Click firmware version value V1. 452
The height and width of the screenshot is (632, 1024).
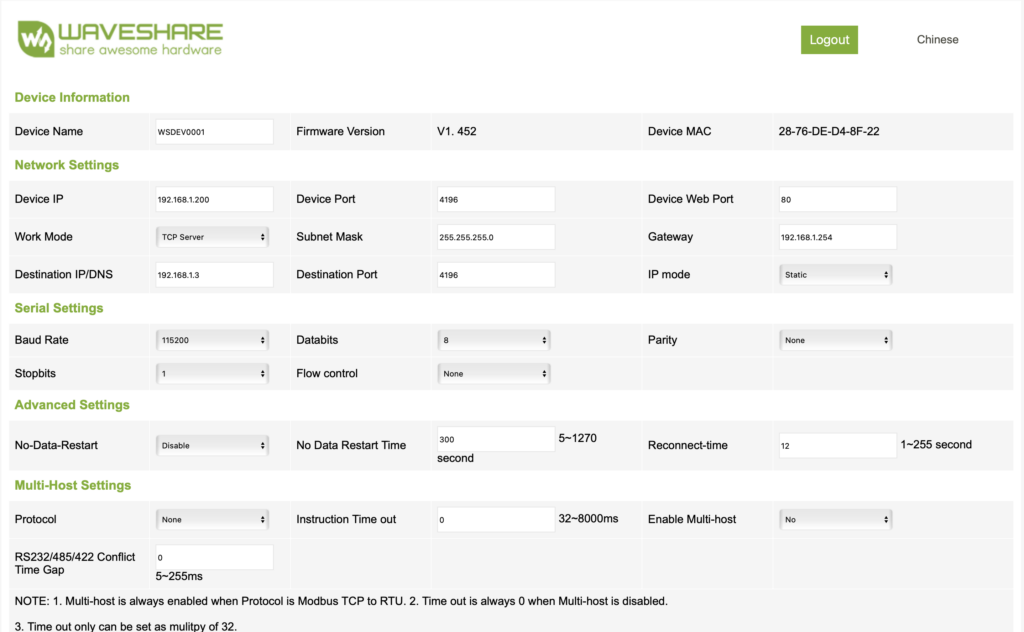(456, 131)
